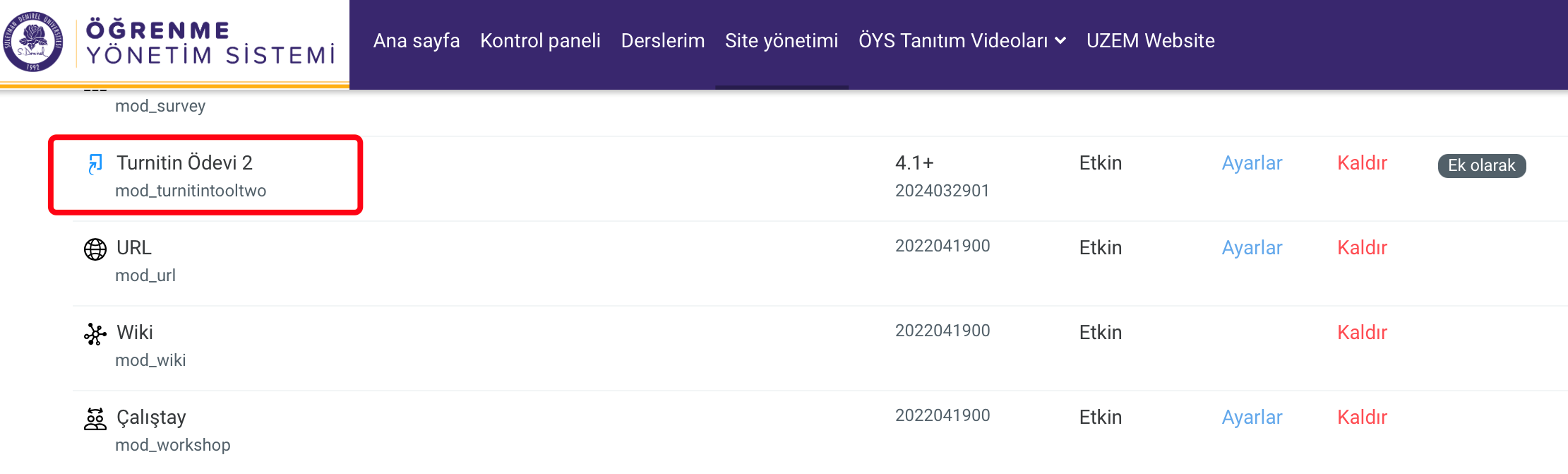Click the Çalıştay workshop icon
Viewport: 1568px width, 474px height.
click(x=95, y=418)
